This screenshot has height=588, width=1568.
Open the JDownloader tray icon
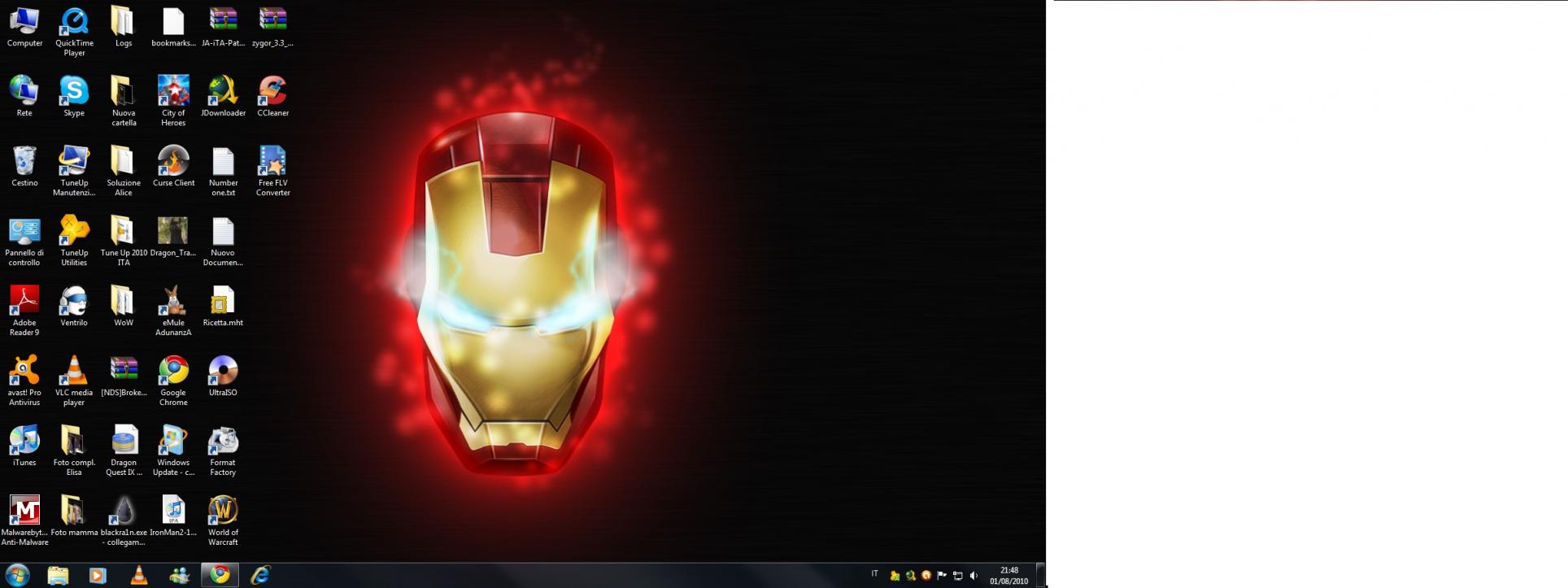pos(910,576)
